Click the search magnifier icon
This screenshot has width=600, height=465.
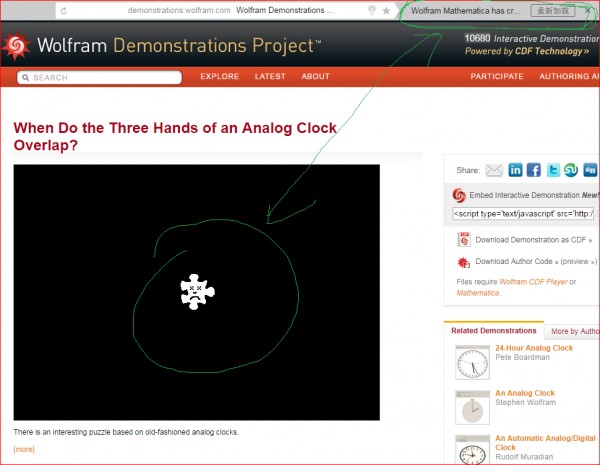pos(26,78)
